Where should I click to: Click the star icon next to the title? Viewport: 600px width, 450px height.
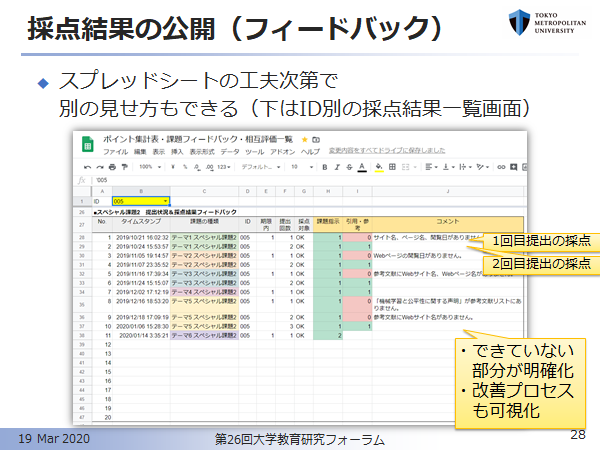coord(305,139)
